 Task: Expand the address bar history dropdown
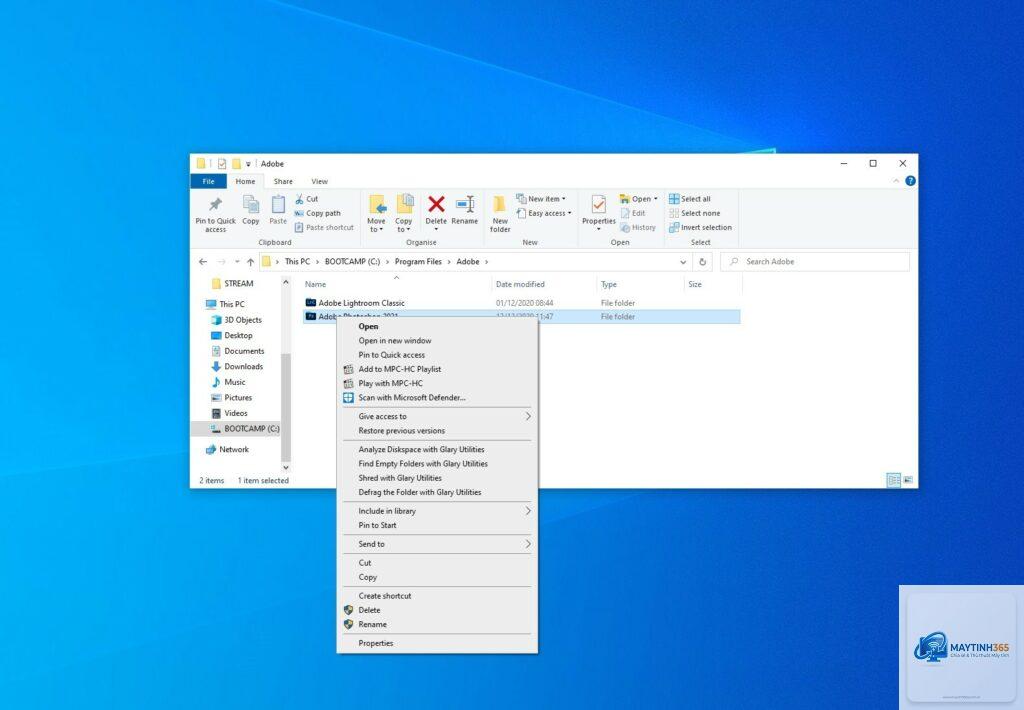coord(683,261)
